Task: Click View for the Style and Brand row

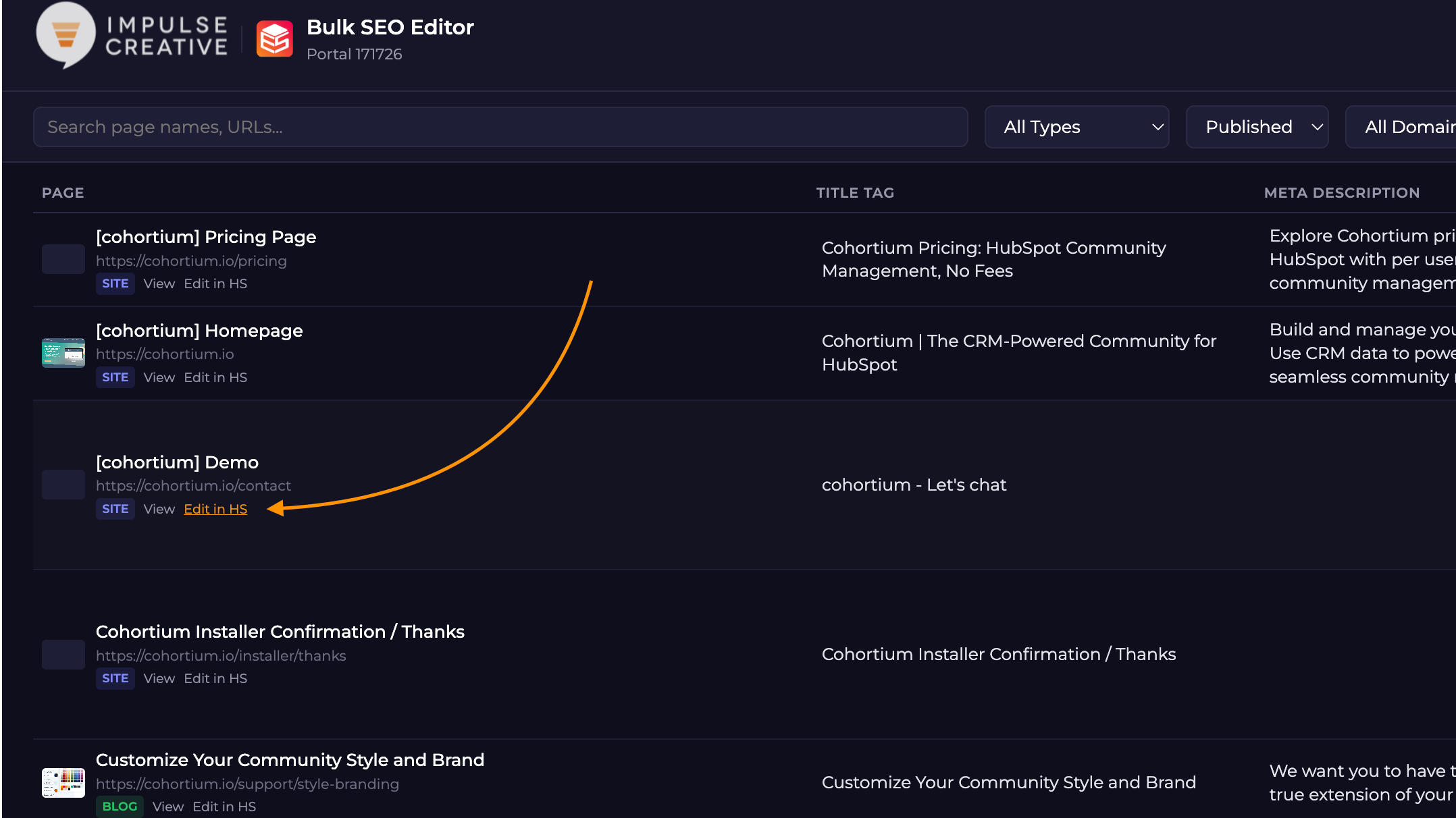Action: click(167, 807)
